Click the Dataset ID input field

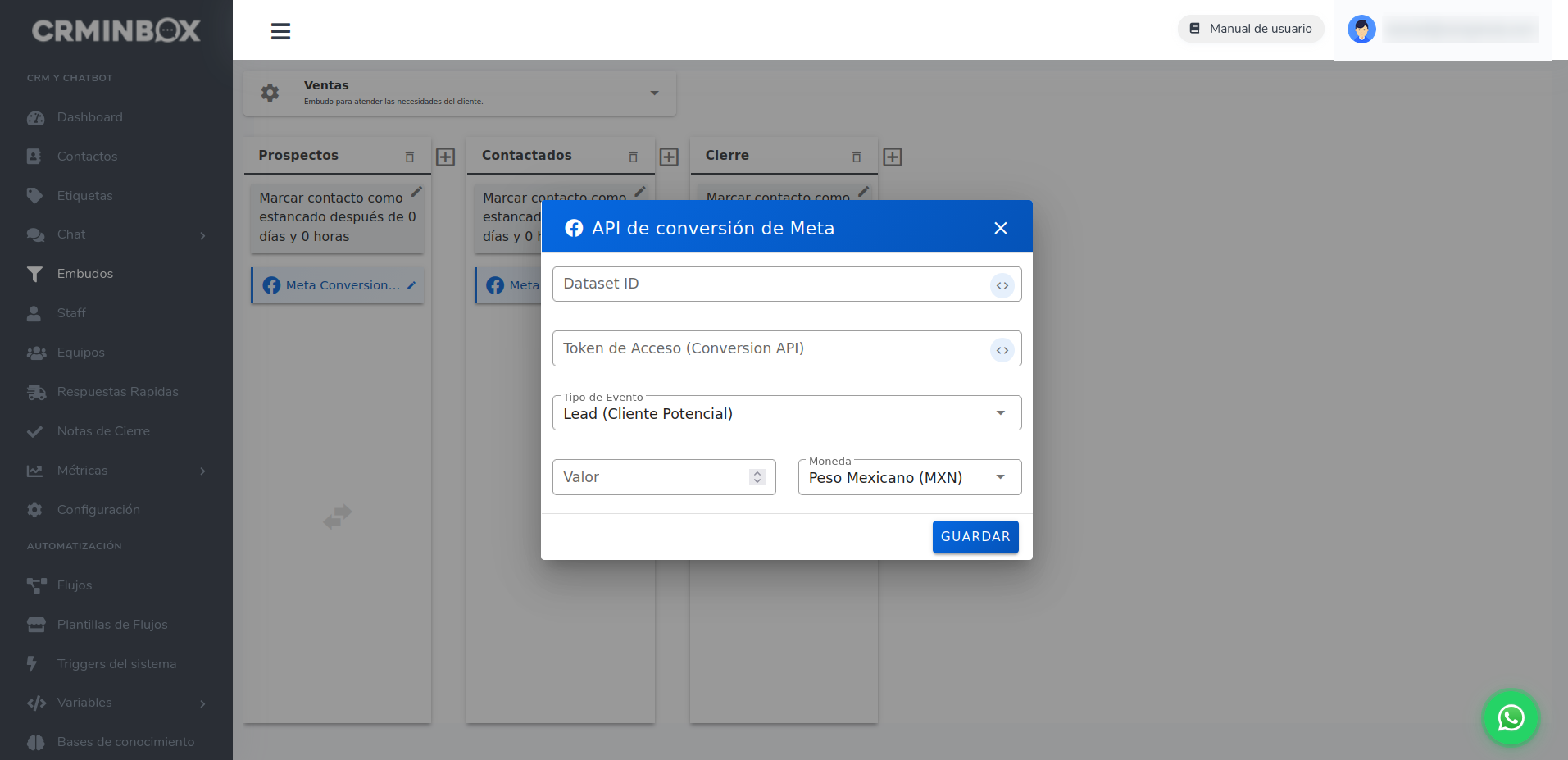(x=770, y=284)
